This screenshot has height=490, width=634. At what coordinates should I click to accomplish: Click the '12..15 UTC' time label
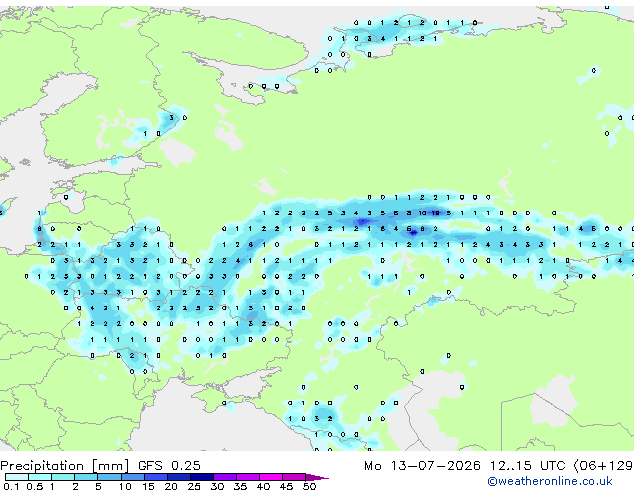528,466
